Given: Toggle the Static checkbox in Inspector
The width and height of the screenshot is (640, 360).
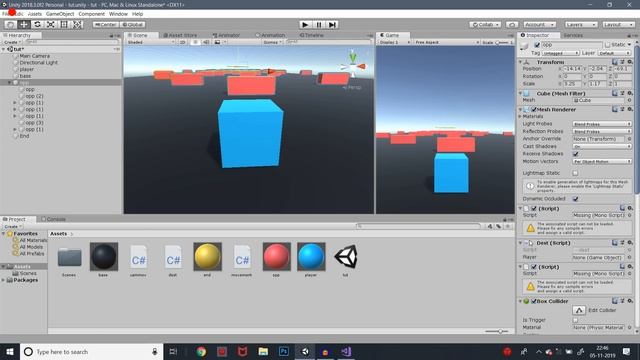Looking at the screenshot, I should pos(607,45).
